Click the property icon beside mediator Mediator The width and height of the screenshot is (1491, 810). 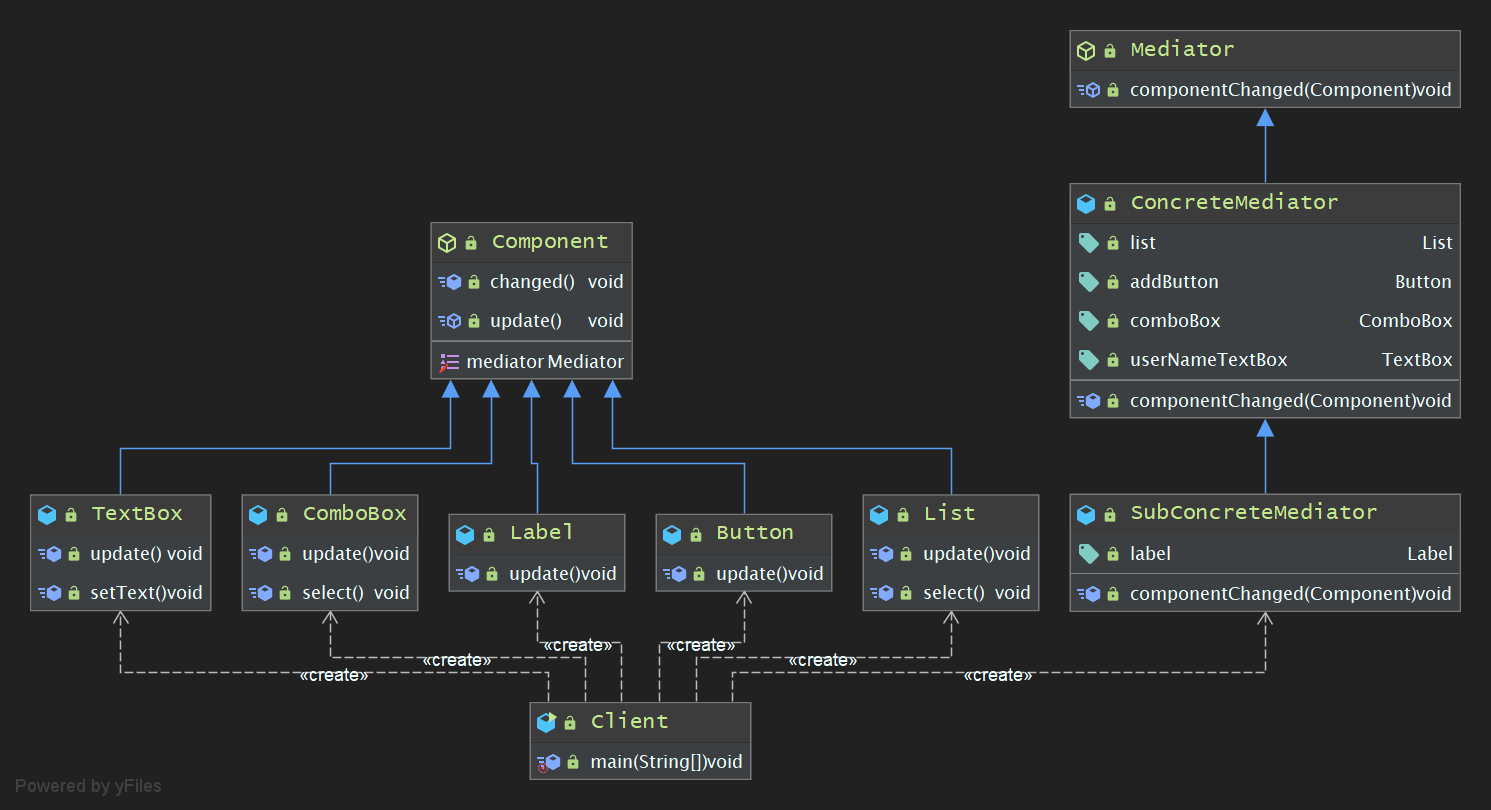click(449, 362)
